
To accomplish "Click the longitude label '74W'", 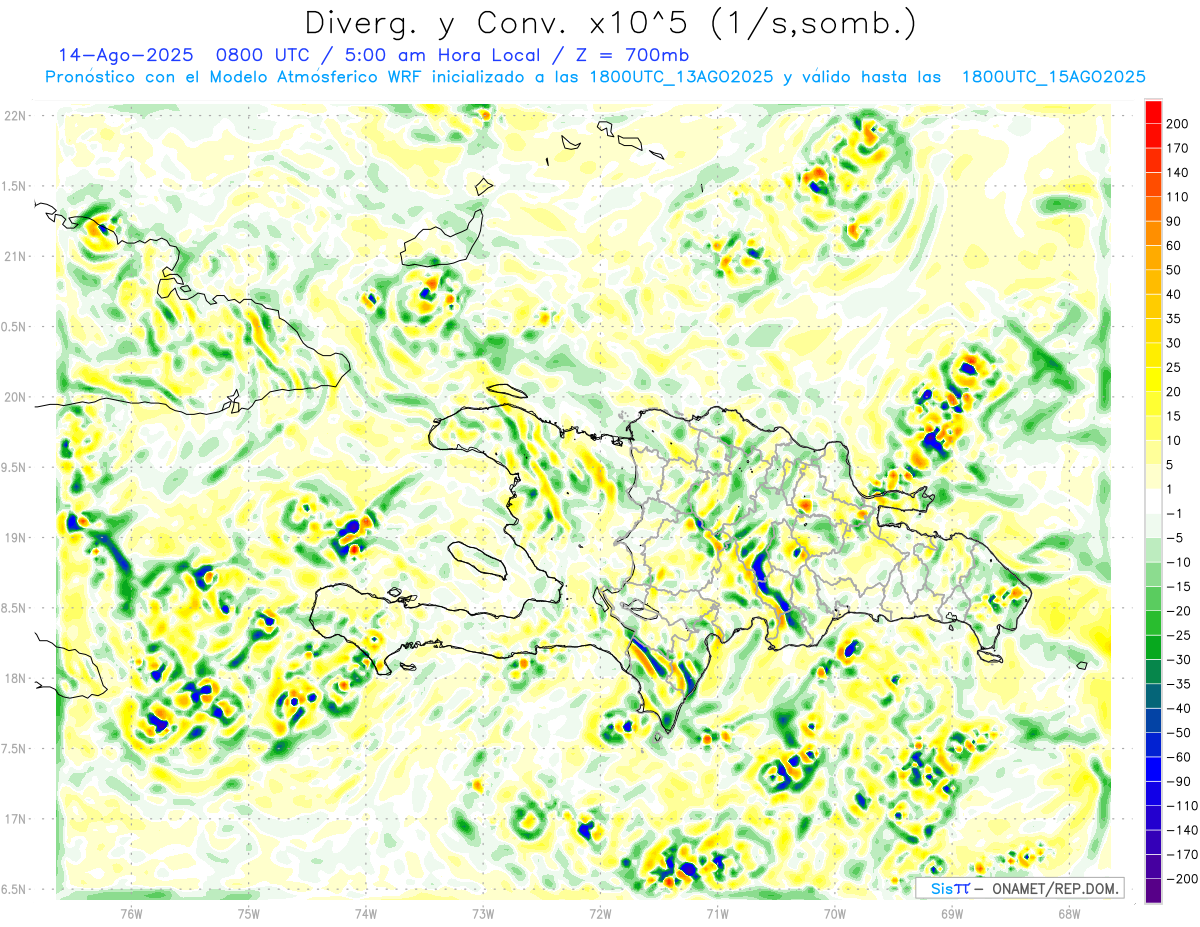I will 366,913.
